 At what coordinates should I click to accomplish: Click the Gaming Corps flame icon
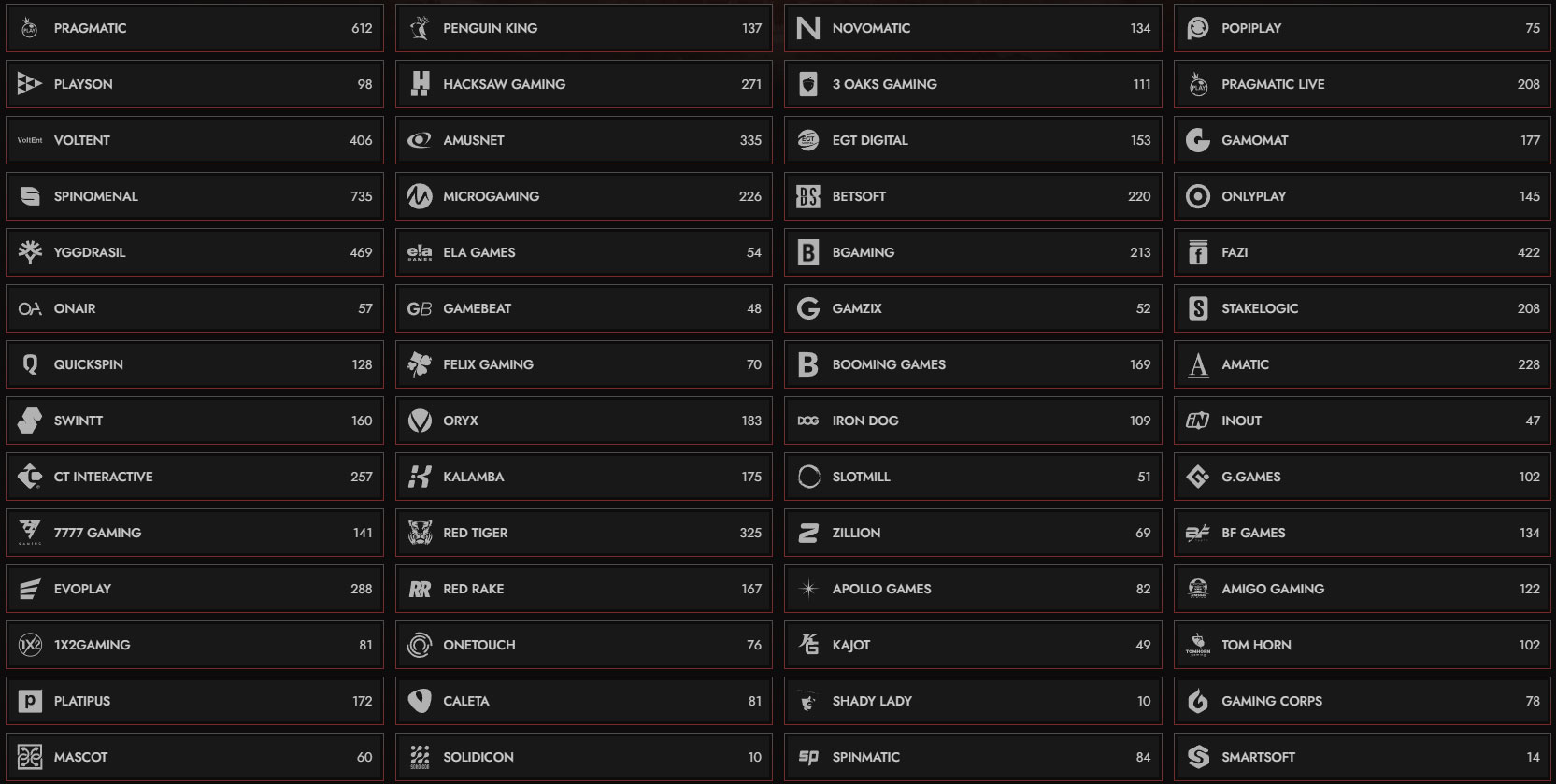[x=1198, y=701]
